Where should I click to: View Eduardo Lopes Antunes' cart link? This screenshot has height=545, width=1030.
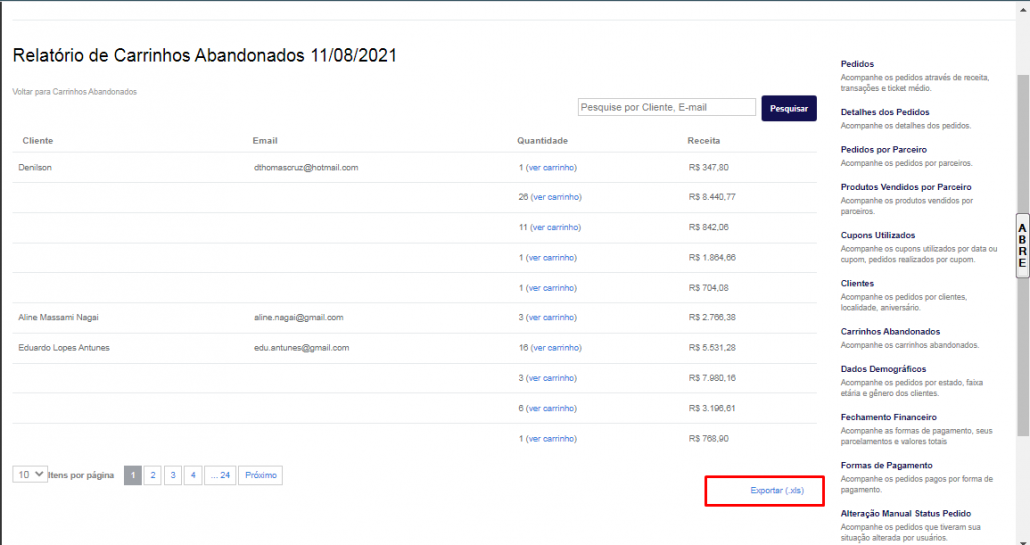(x=555, y=348)
